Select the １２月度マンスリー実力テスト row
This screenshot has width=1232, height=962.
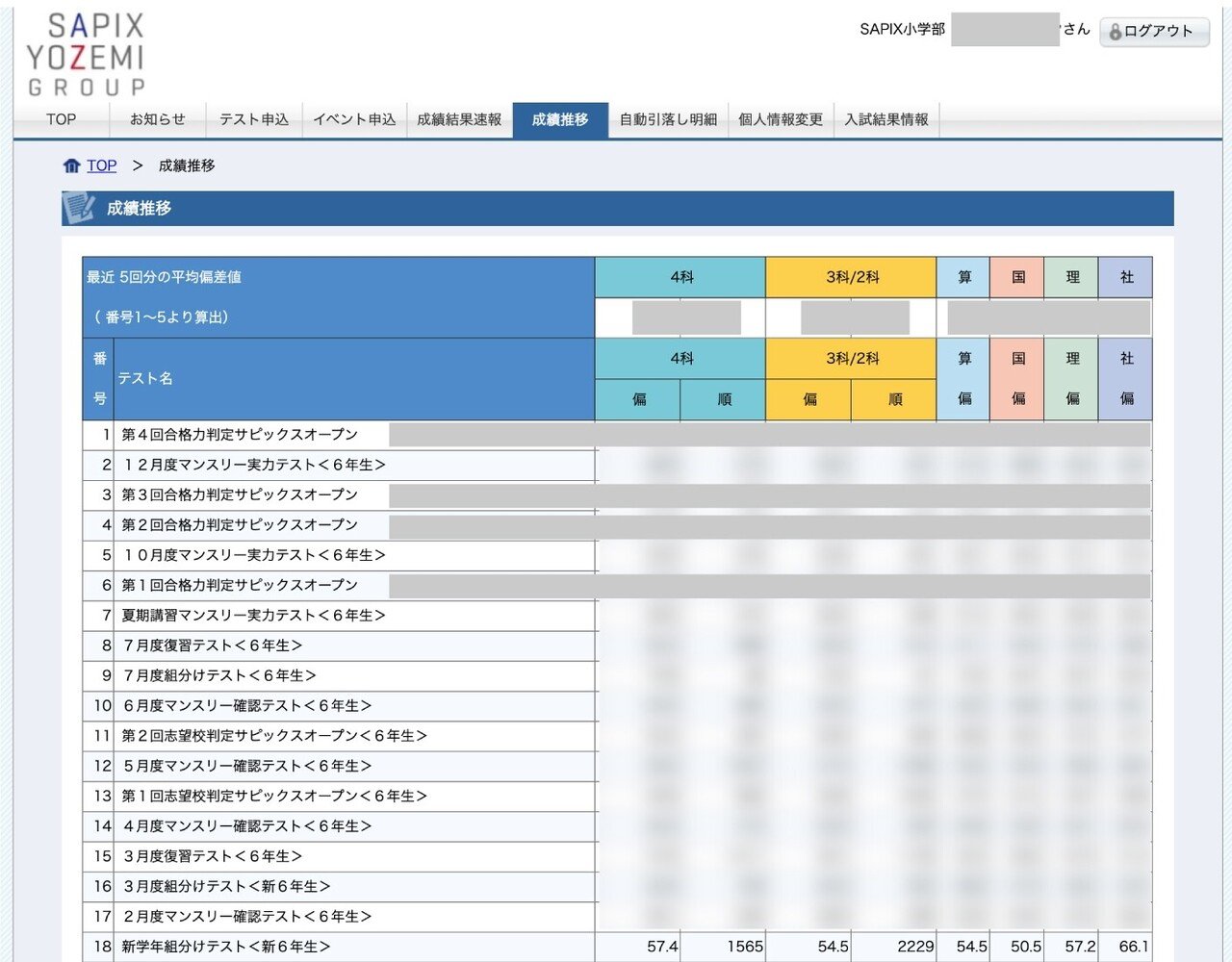pos(253,465)
